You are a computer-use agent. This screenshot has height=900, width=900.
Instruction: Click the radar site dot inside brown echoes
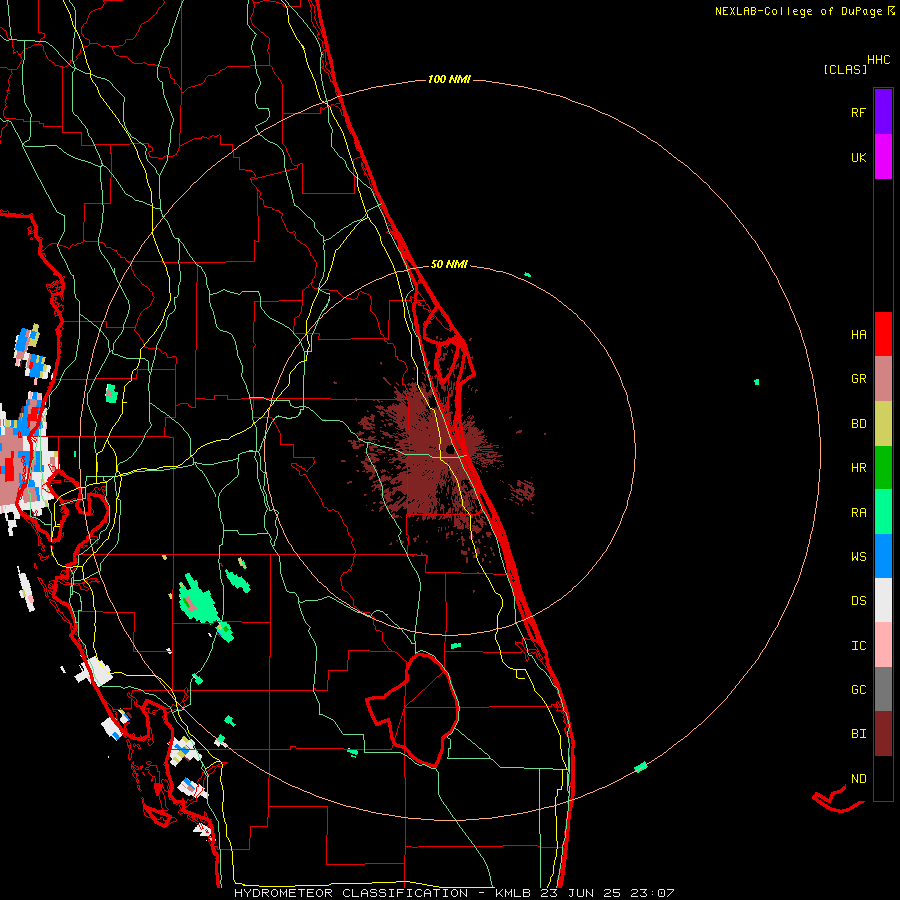pyautogui.click(x=450, y=449)
